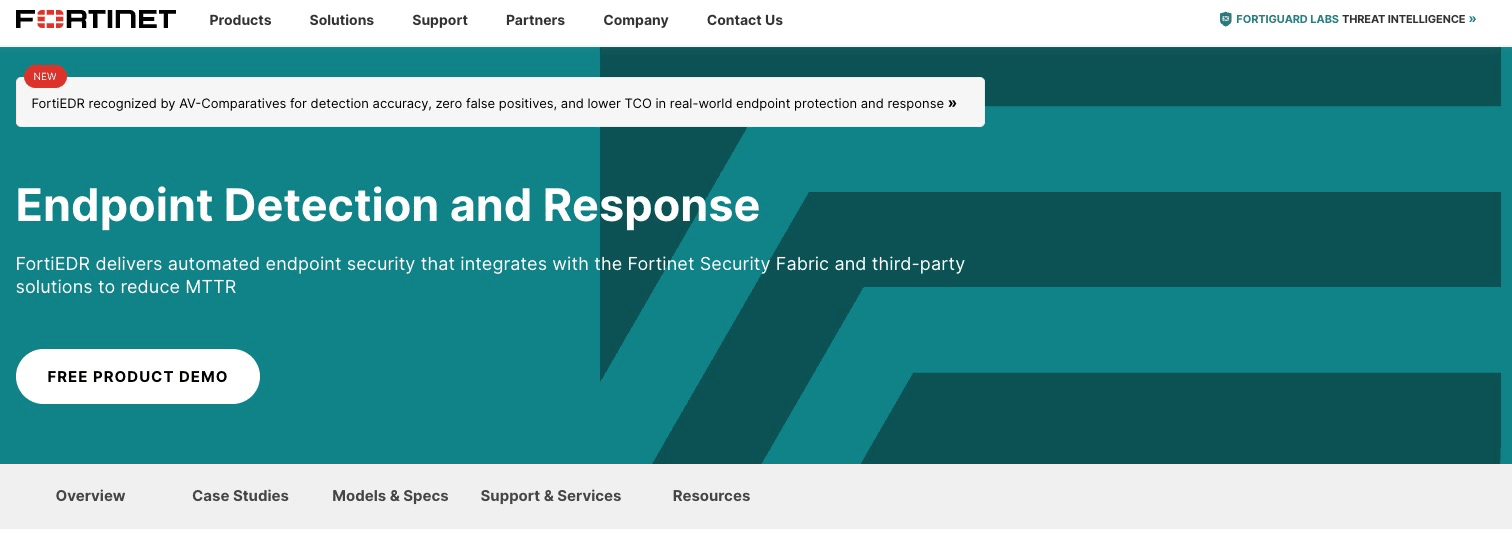Click the Free Product Demo button
This screenshot has width=1512, height=560.
tap(138, 377)
